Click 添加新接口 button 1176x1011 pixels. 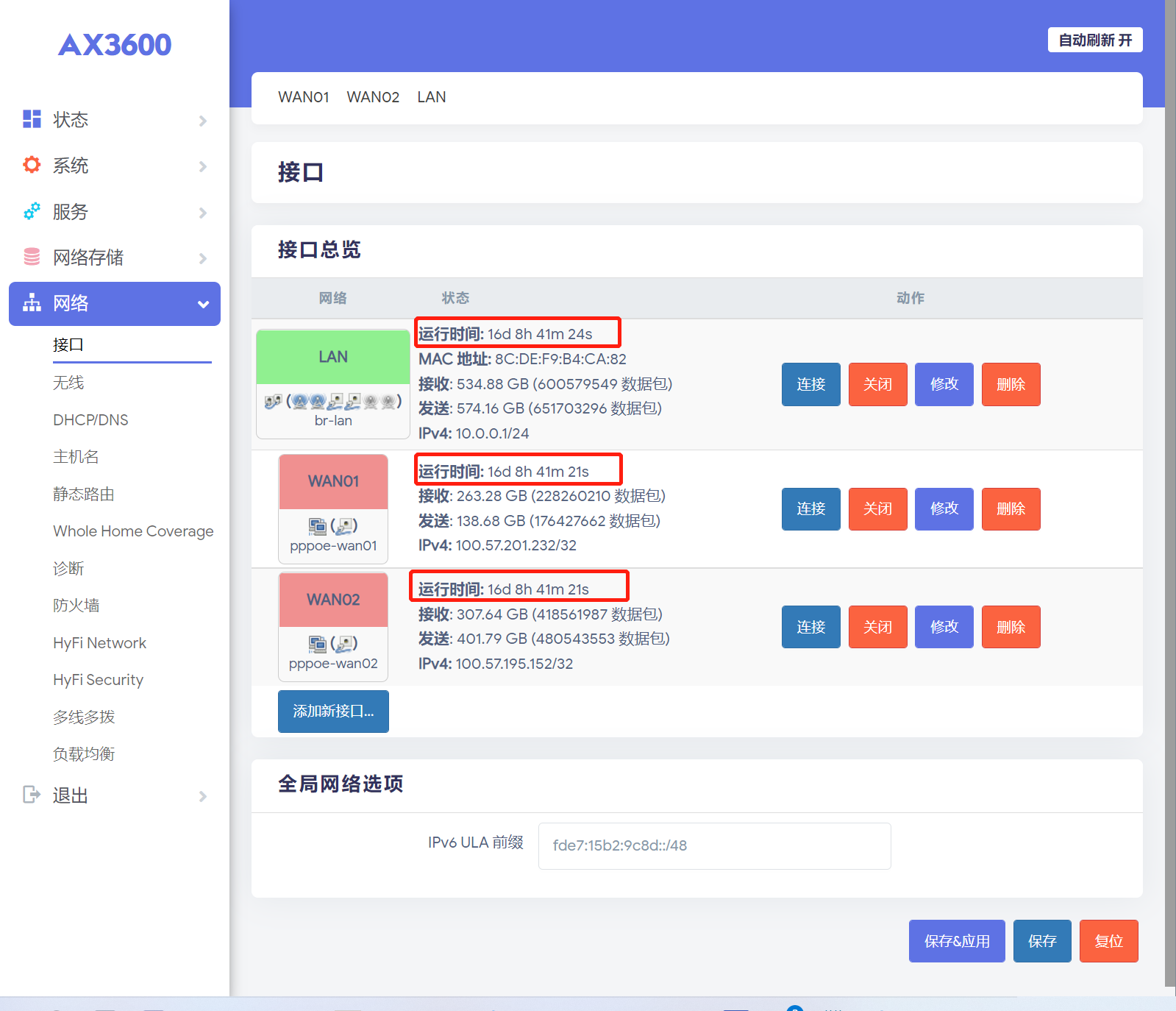pyautogui.click(x=333, y=711)
